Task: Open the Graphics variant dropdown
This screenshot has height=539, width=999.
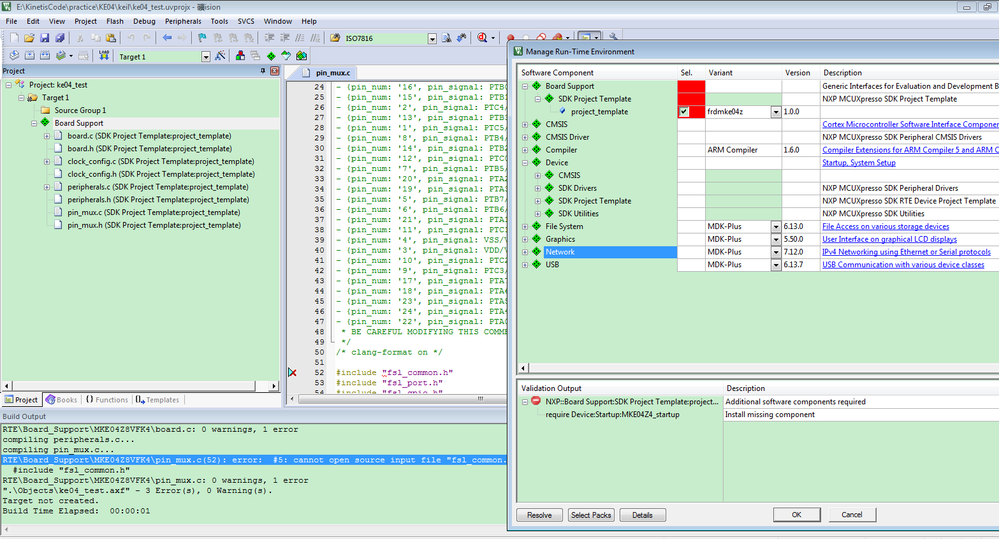Action: point(775,240)
